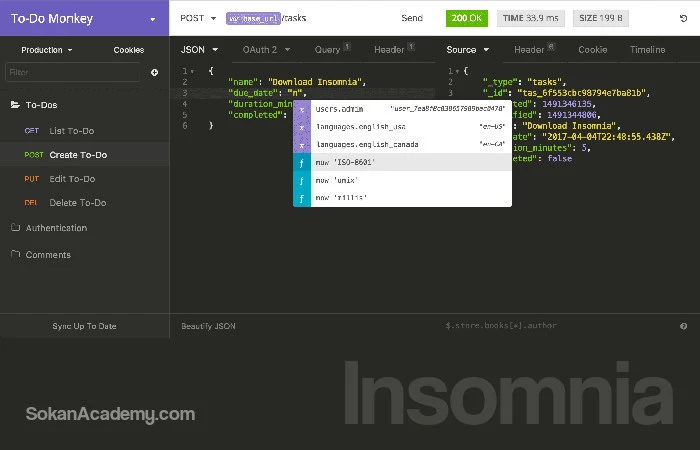The width and height of the screenshot is (700, 450).
Task: Fold line 1 in request body editor
Action: point(192,71)
